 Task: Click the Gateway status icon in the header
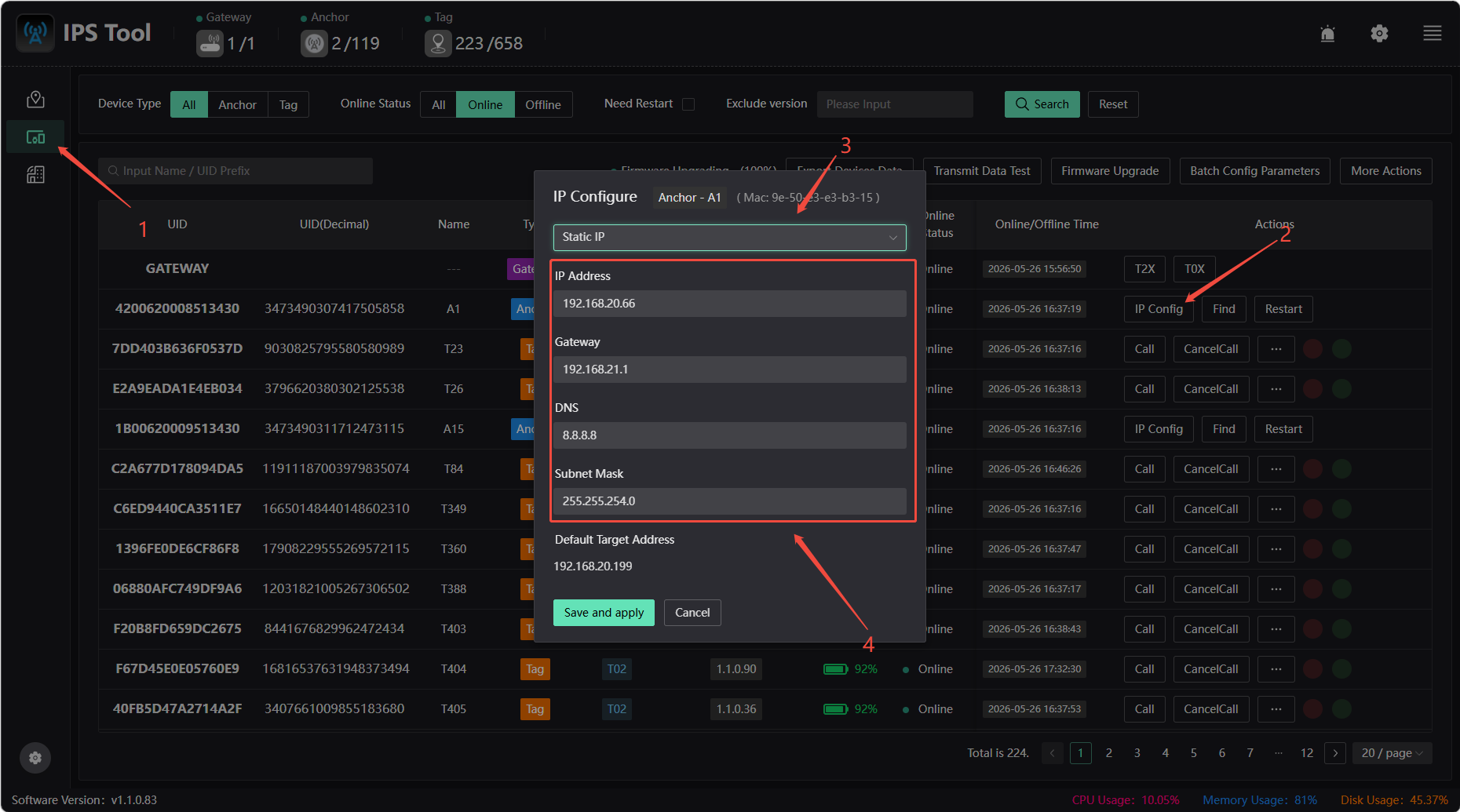[x=210, y=43]
